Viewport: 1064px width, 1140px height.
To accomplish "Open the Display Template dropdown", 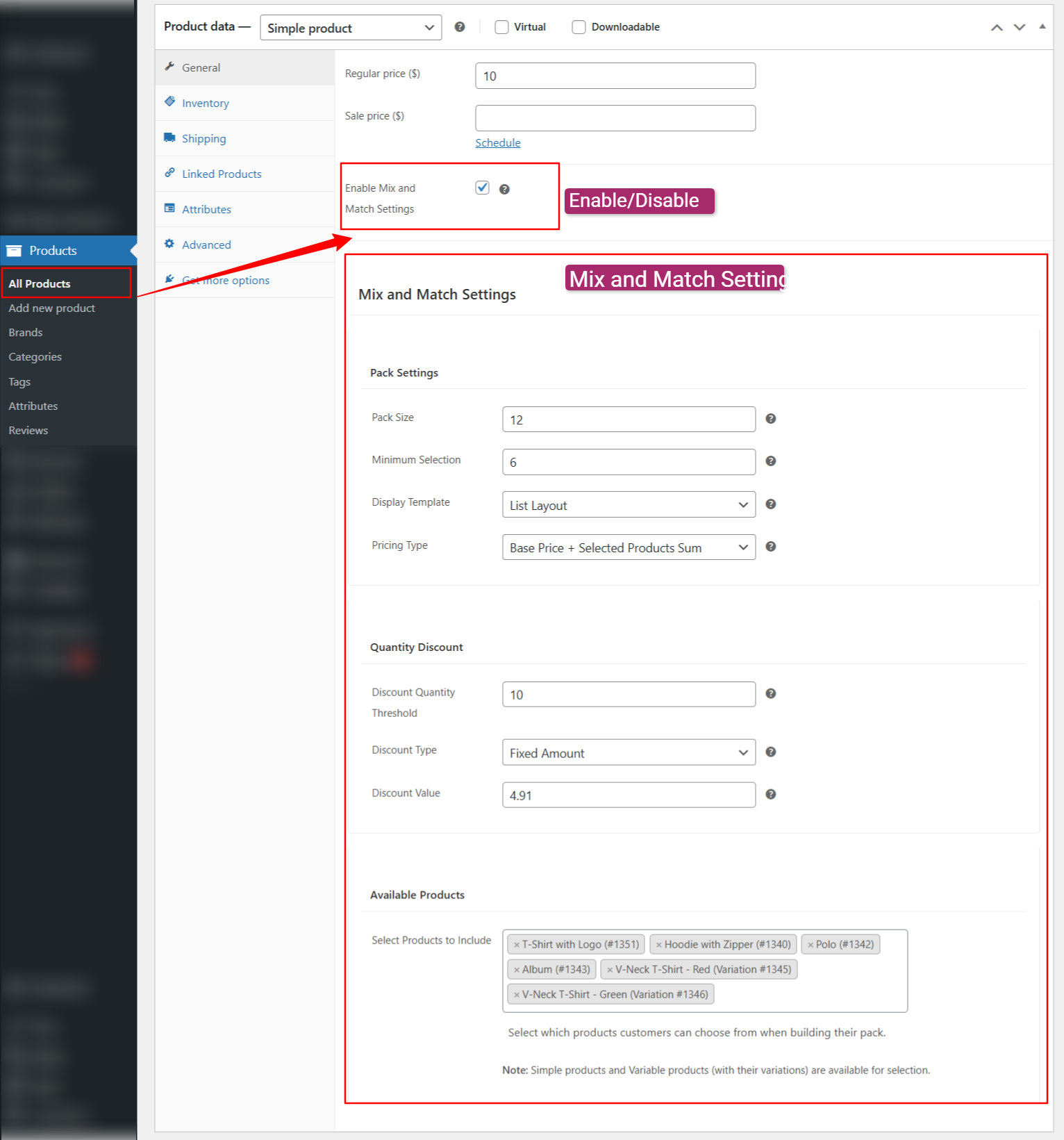I will (629, 505).
